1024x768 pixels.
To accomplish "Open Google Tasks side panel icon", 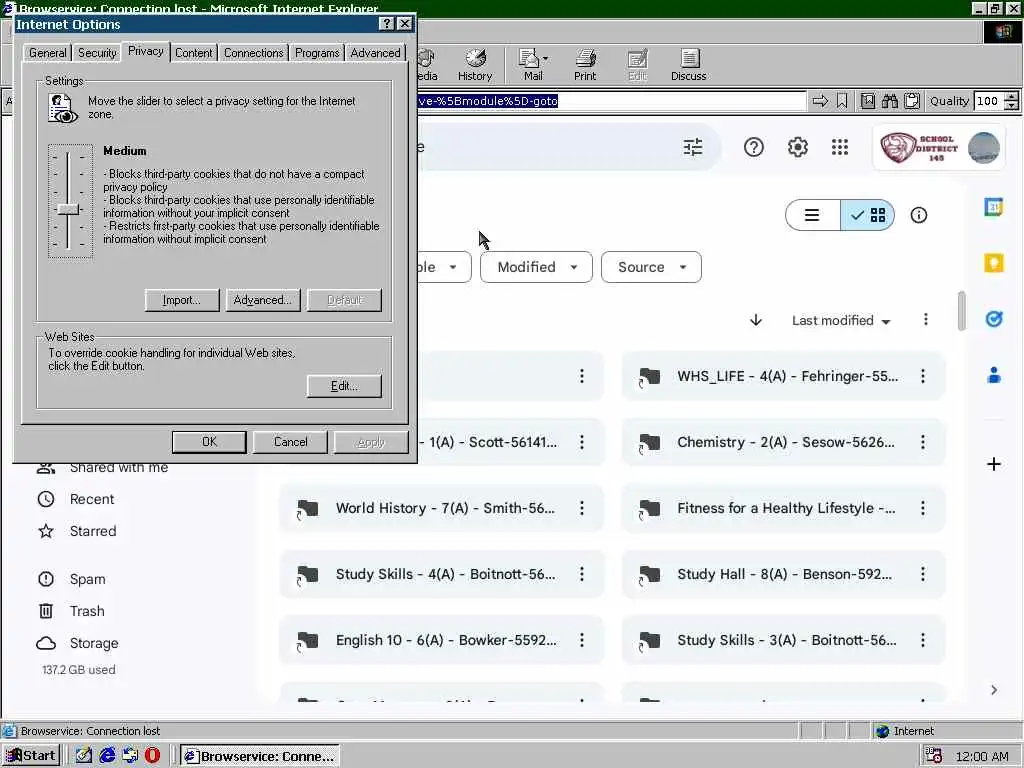I will pos(993,319).
